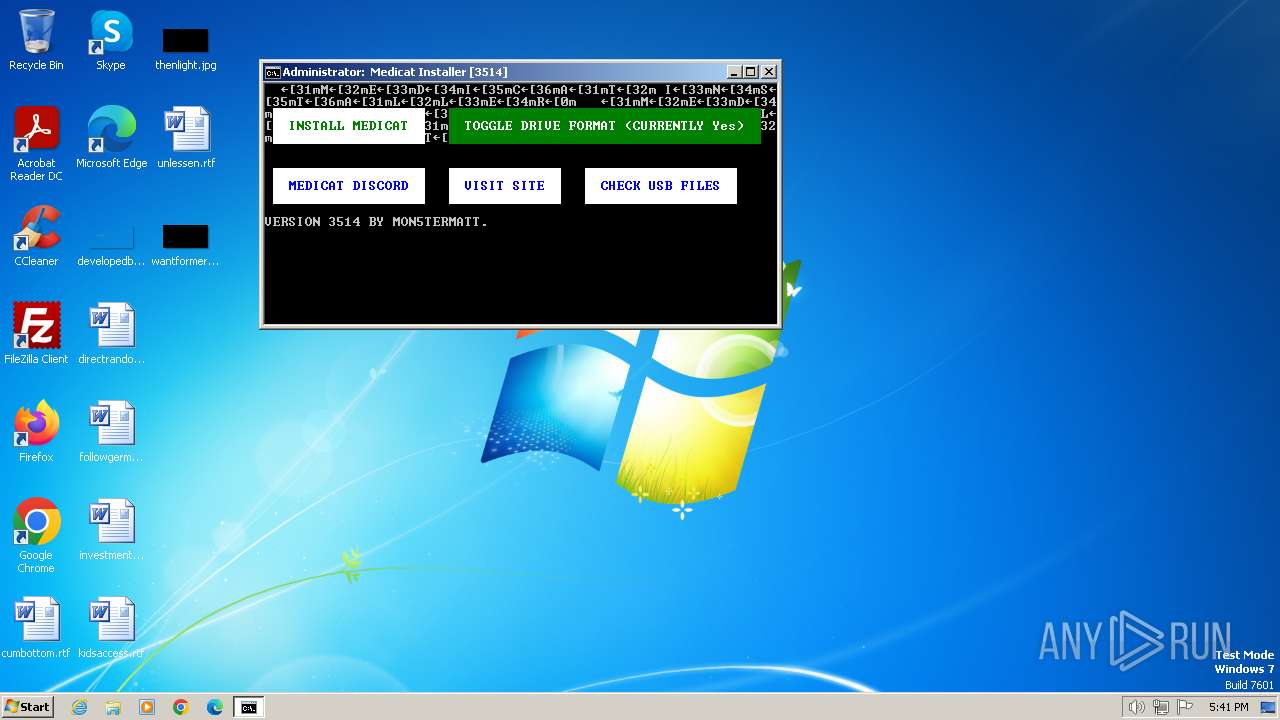Select the developedb... desktop file
This screenshot has height=720, width=1280.
[x=111, y=244]
